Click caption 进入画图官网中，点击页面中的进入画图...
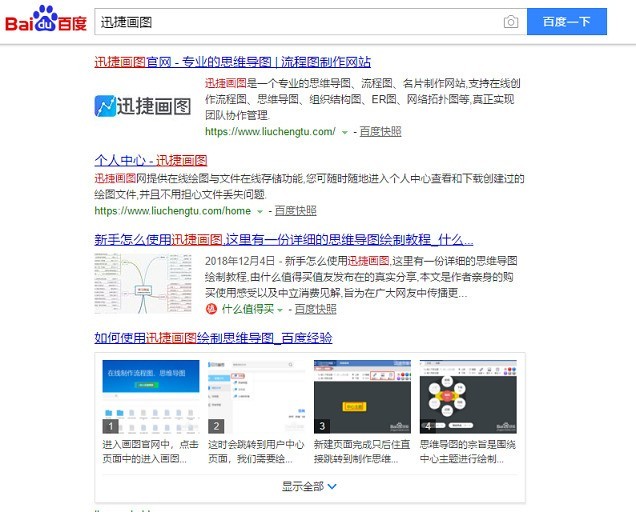636x512 pixels. [x=150, y=452]
